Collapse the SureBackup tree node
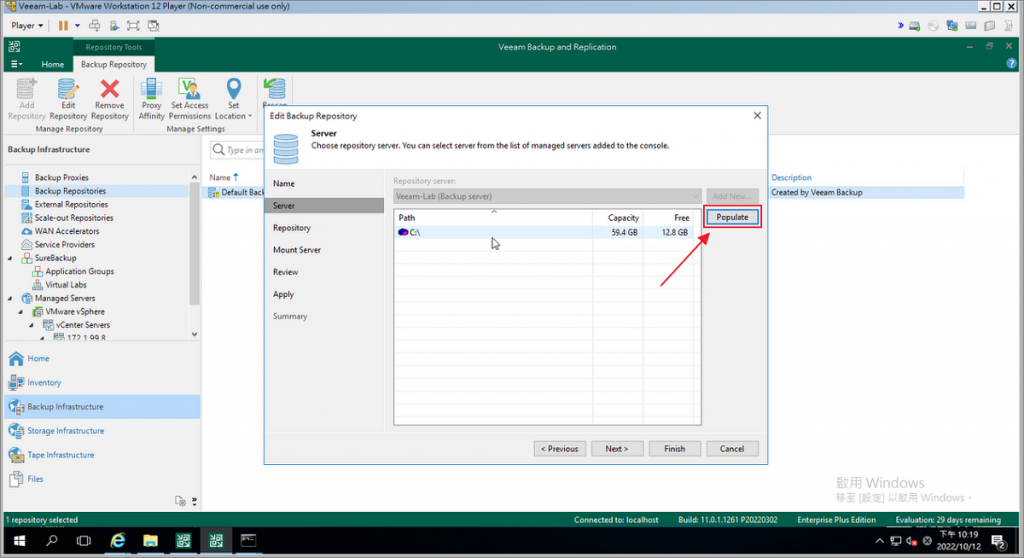Screen dimensions: 1024x558 10,258
